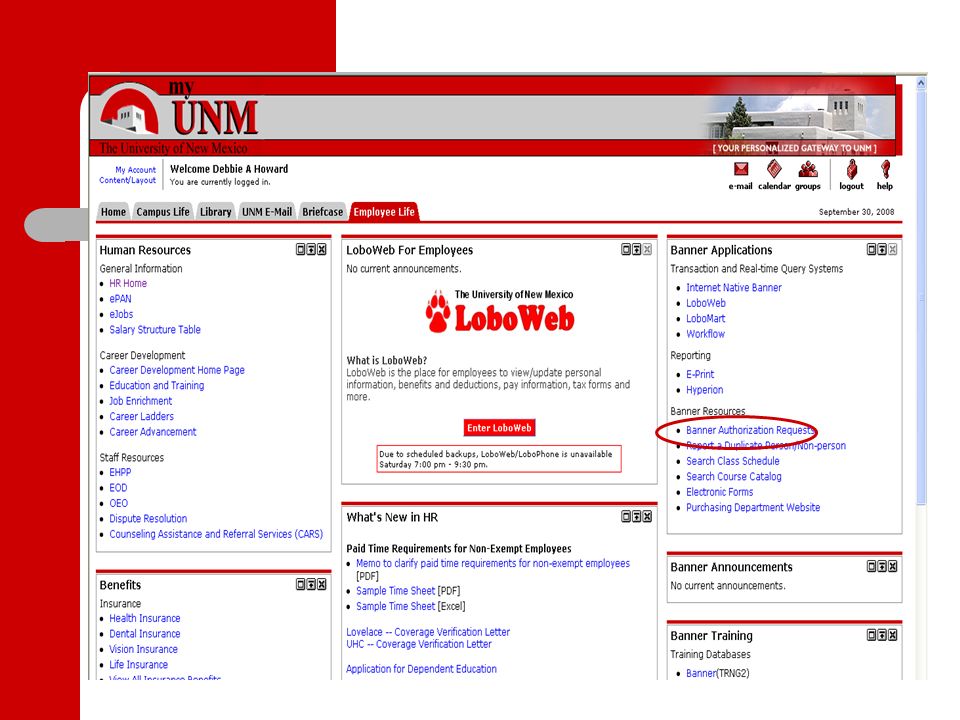The height and width of the screenshot is (720, 960).
Task: Open Banner Authorization Requests link
Action: click(x=750, y=430)
